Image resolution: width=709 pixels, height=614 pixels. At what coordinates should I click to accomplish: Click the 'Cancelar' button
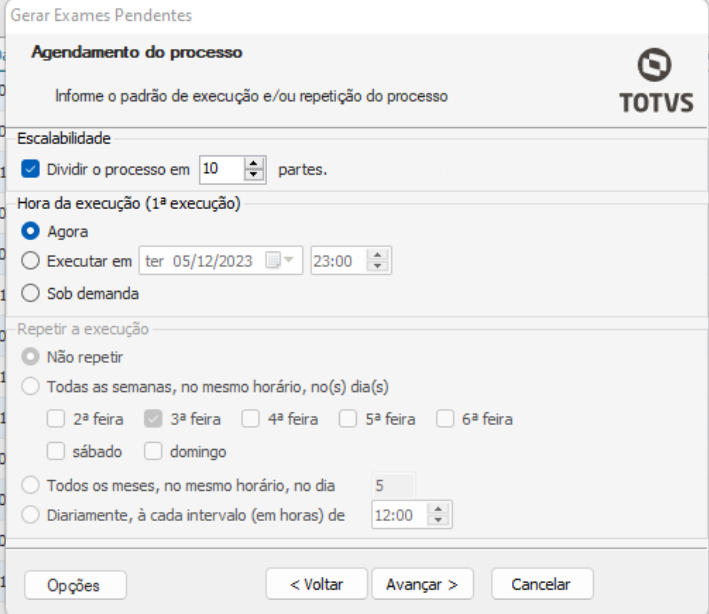(x=540, y=584)
